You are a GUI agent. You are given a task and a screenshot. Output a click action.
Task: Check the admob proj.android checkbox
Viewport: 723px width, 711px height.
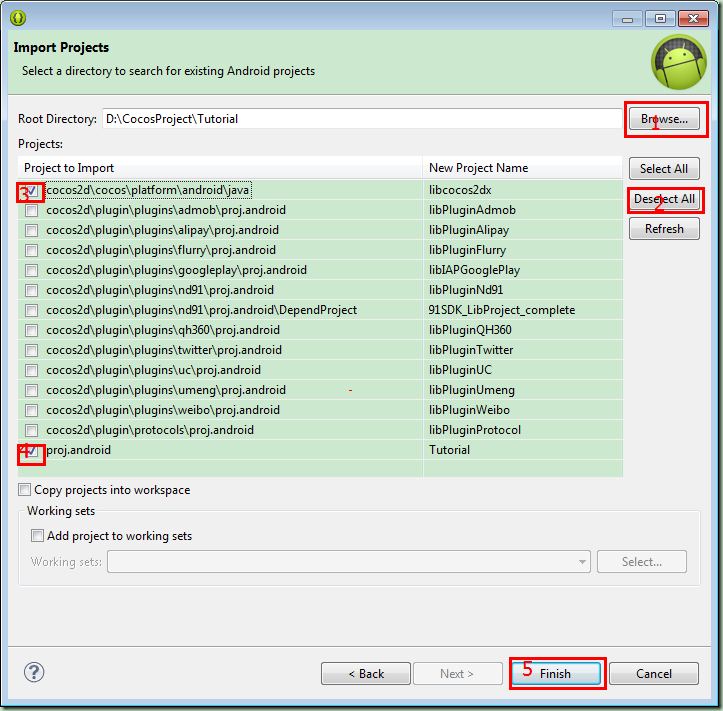[x=31, y=210]
